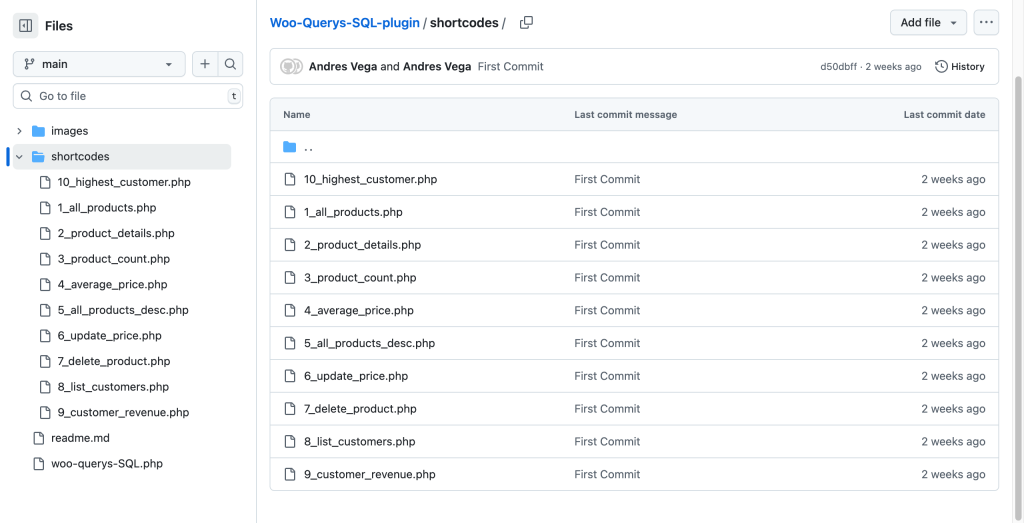This screenshot has height=523, width=1024.
Task: Open readme.md in the file tree
Action: click(x=80, y=438)
